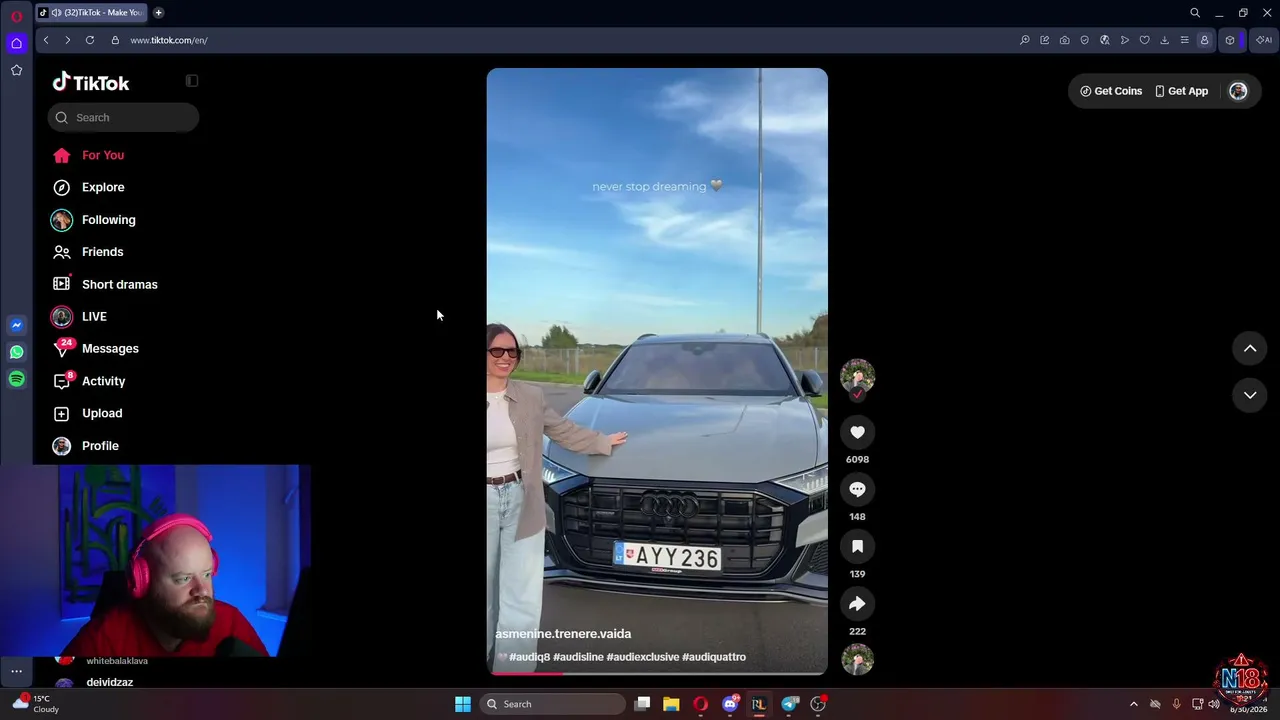Open Messenger in the Opera sidebar
1280x720 pixels.
tap(16, 325)
